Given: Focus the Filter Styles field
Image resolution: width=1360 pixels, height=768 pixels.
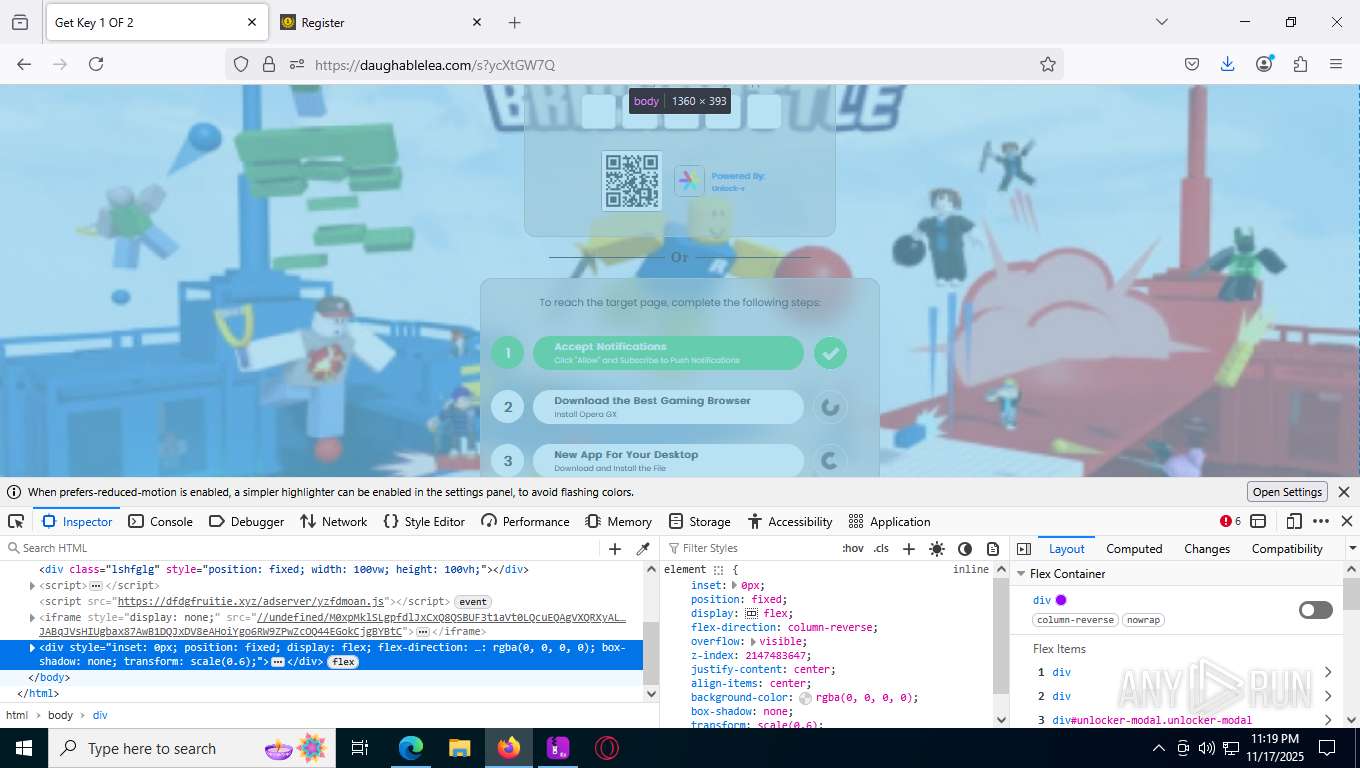Looking at the screenshot, I should (752, 548).
